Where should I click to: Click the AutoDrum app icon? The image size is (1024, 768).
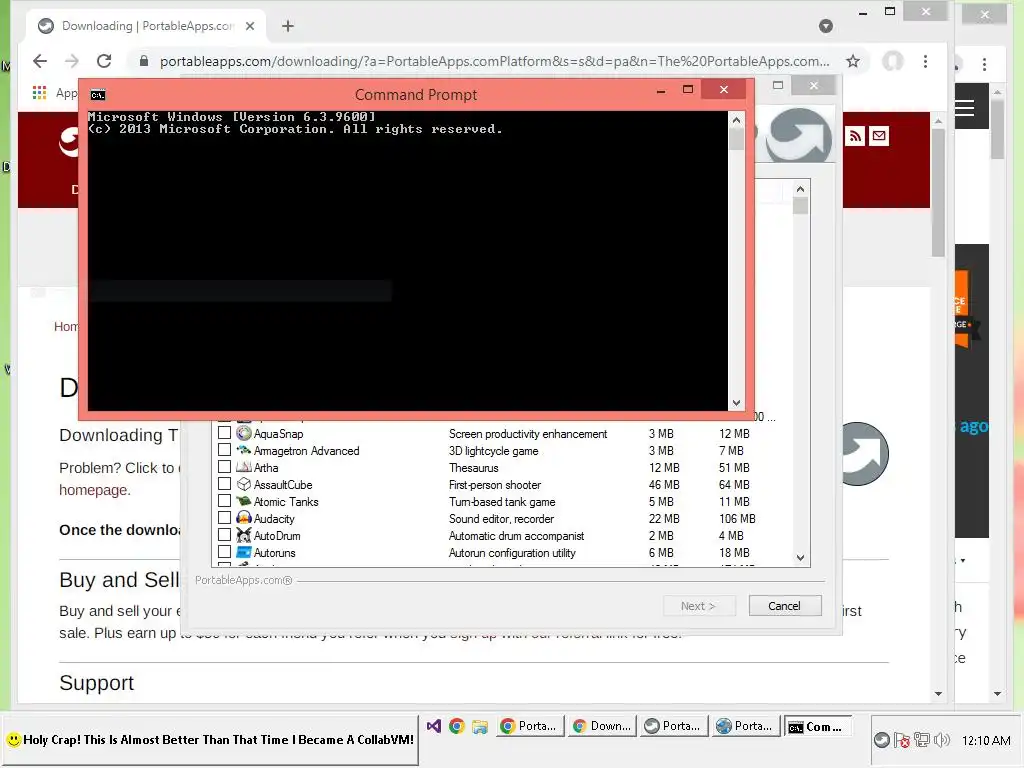pyautogui.click(x=244, y=535)
